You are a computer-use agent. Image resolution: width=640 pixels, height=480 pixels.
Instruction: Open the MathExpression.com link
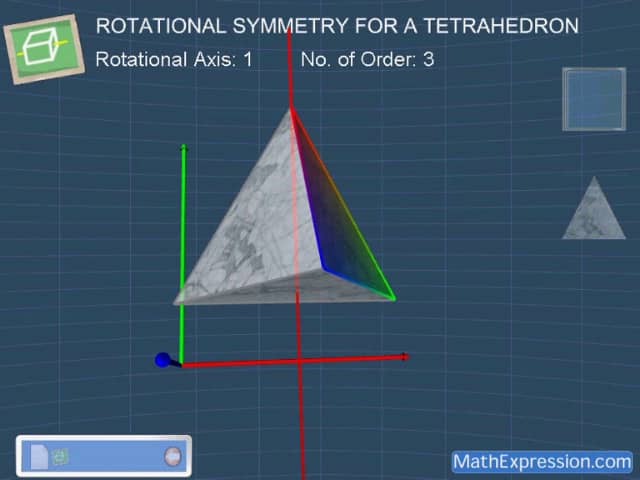[x=542, y=462]
